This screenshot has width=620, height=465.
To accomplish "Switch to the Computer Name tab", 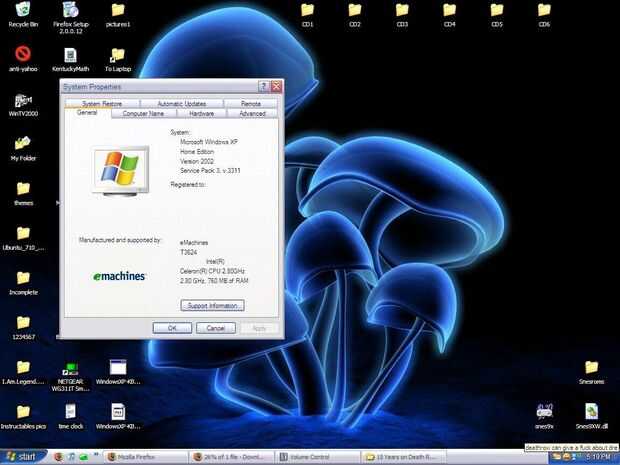I will coord(143,113).
